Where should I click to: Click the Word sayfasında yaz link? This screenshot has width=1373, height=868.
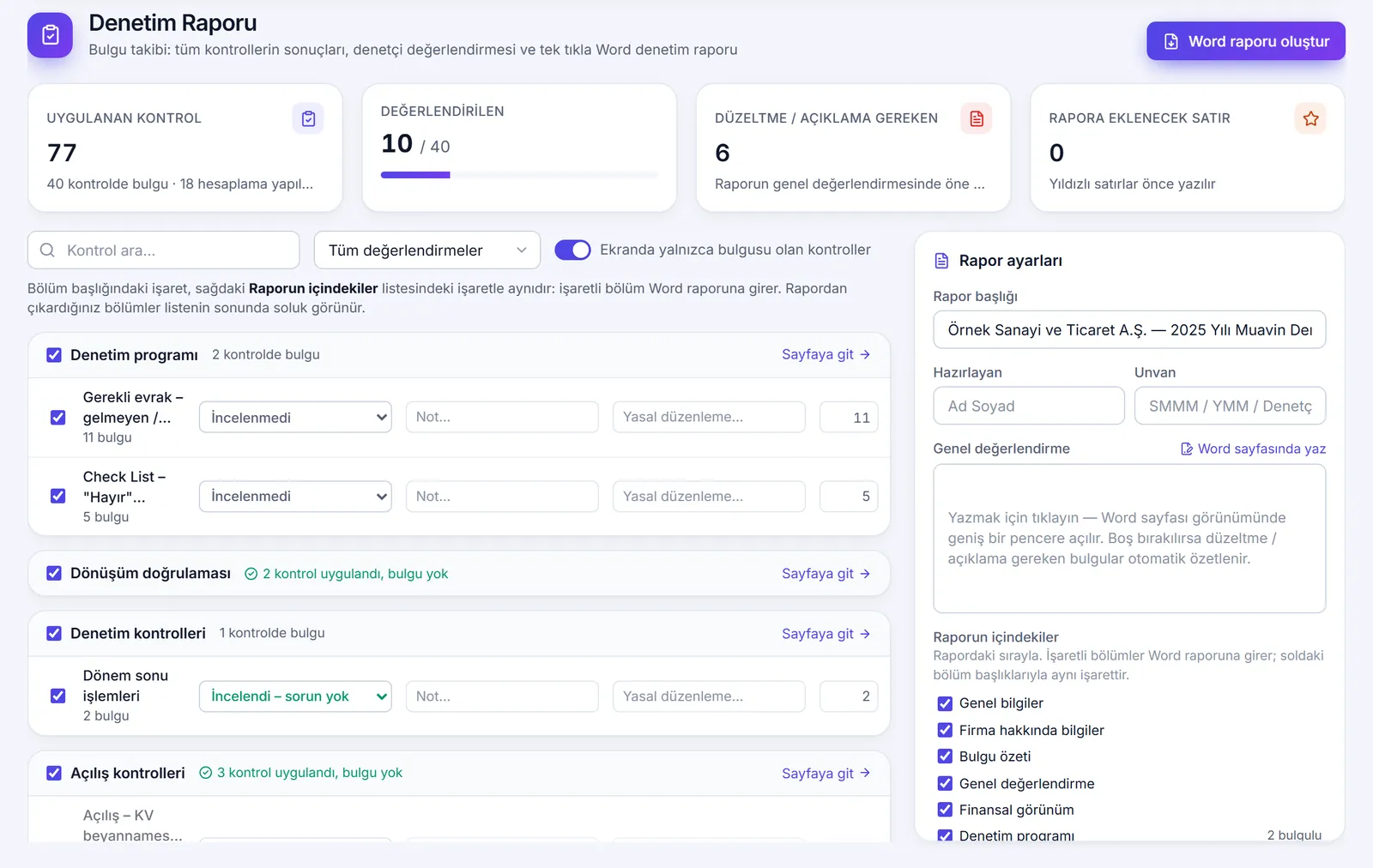click(x=1254, y=449)
